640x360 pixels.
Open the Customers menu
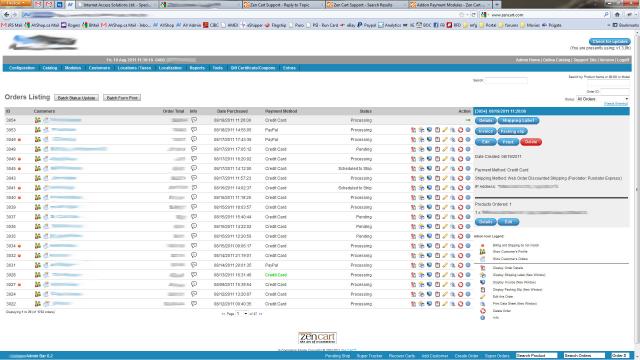(x=100, y=68)
